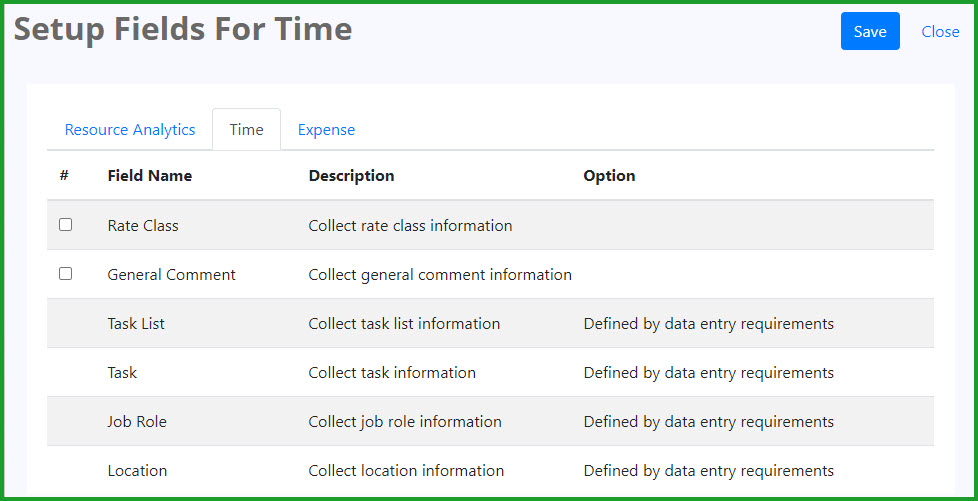Switch to the Resource Analytics tab
This screenshot has height=501, width=978.
click(x=130, y=130)
